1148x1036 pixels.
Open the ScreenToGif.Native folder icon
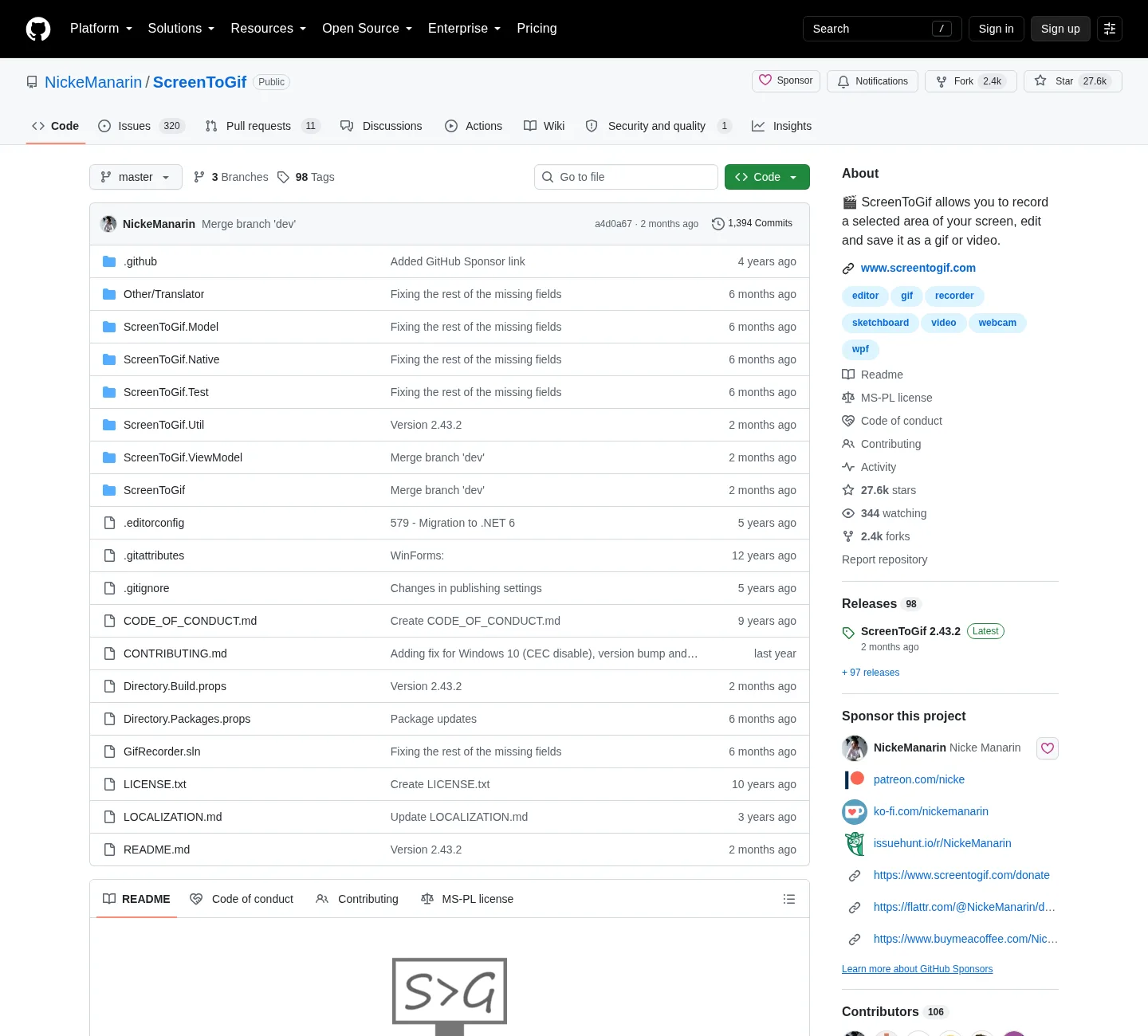(x=109, y=359)
